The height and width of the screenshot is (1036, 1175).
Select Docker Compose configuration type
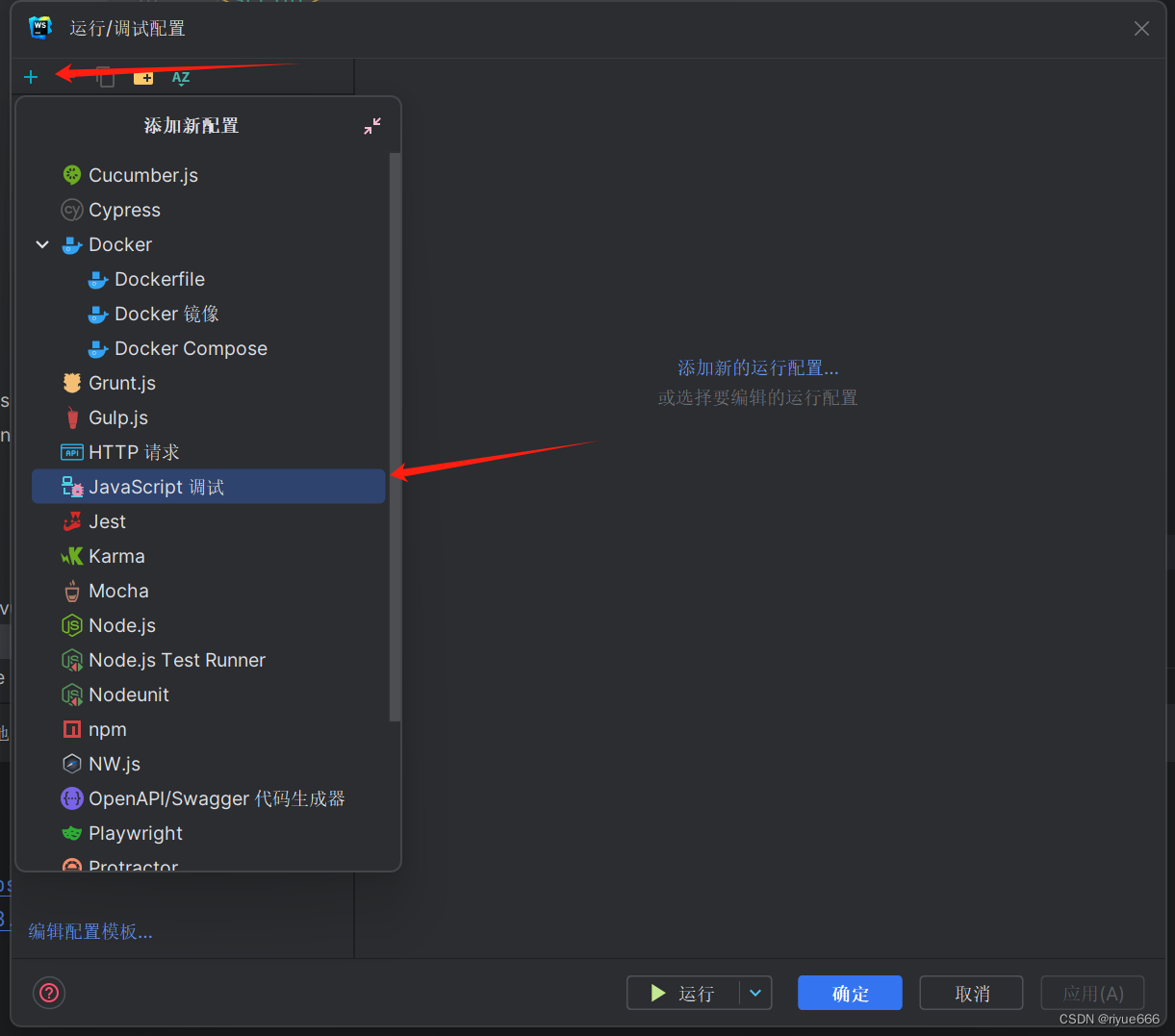coord(208,348)
